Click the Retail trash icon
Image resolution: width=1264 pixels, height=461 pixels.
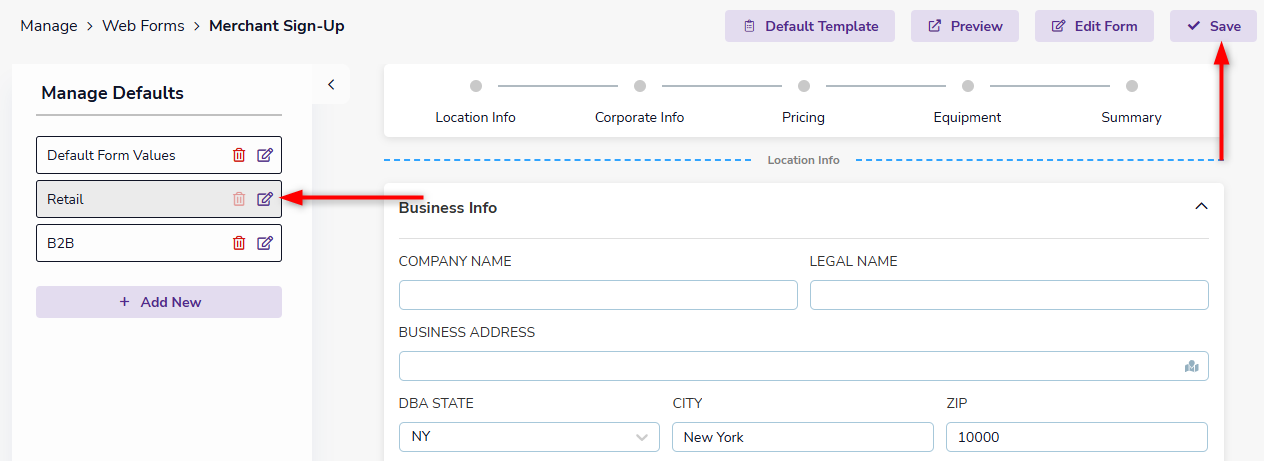[239, 199]
